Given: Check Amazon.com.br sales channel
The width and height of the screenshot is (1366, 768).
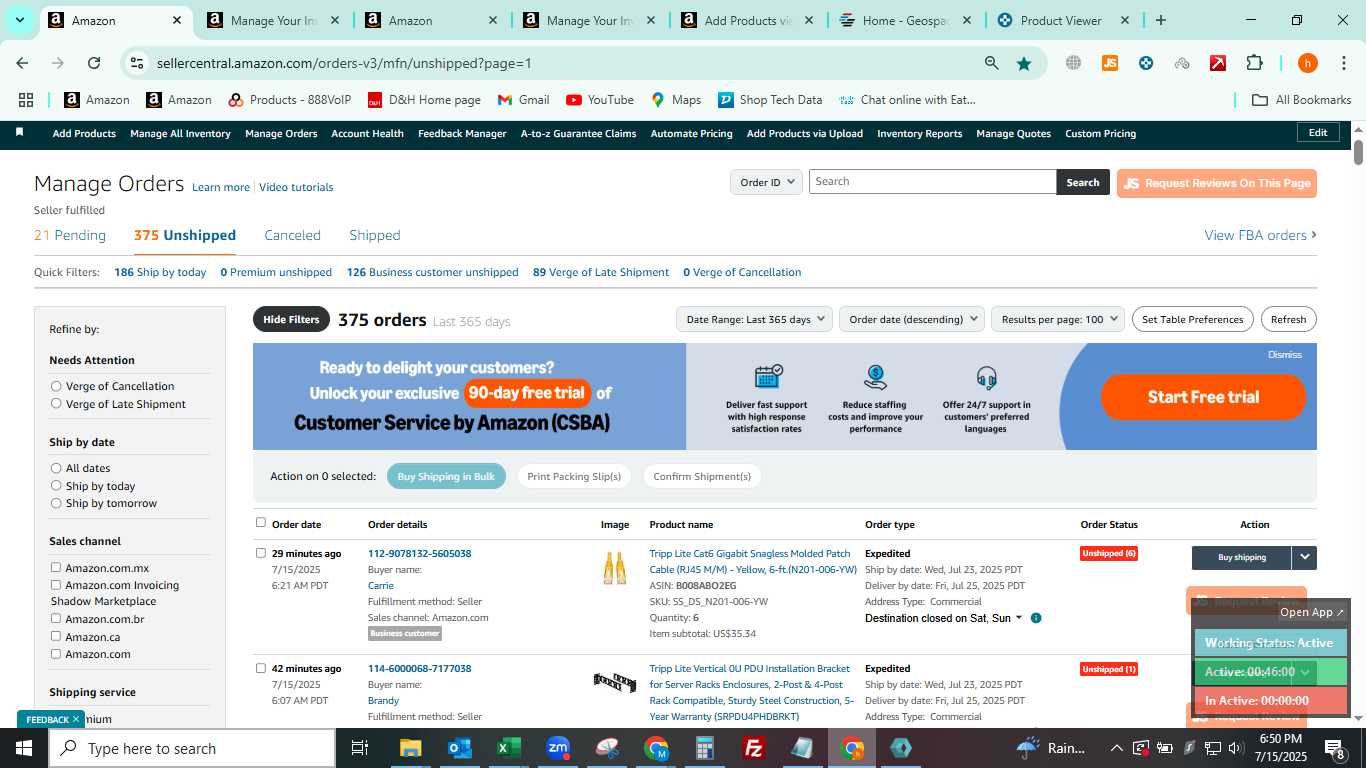Looking at the screenshot, I should pos(56,619).
